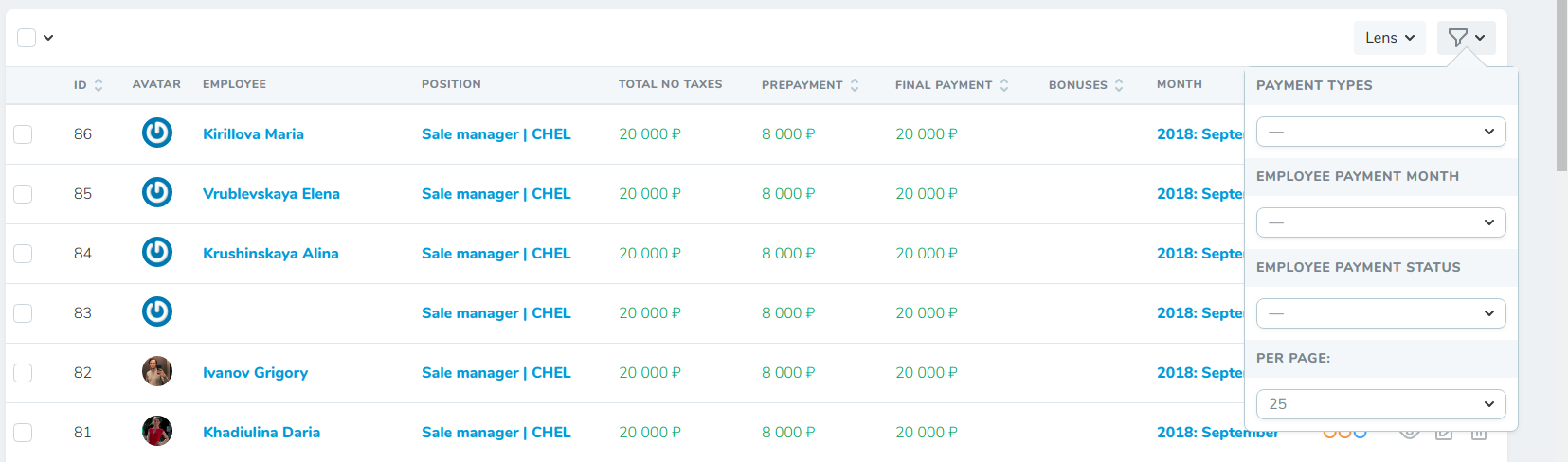Viewport: 1568px width, 462px height.
Task: Expand the Payment Types dropdown
Action: point(1380,132)
